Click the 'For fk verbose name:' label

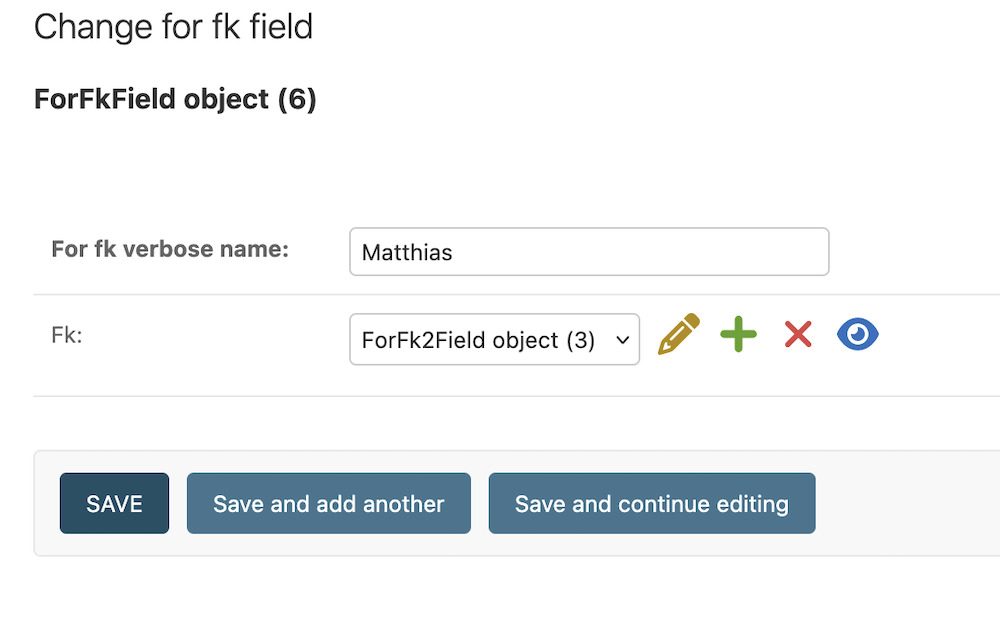click(170, 248)
